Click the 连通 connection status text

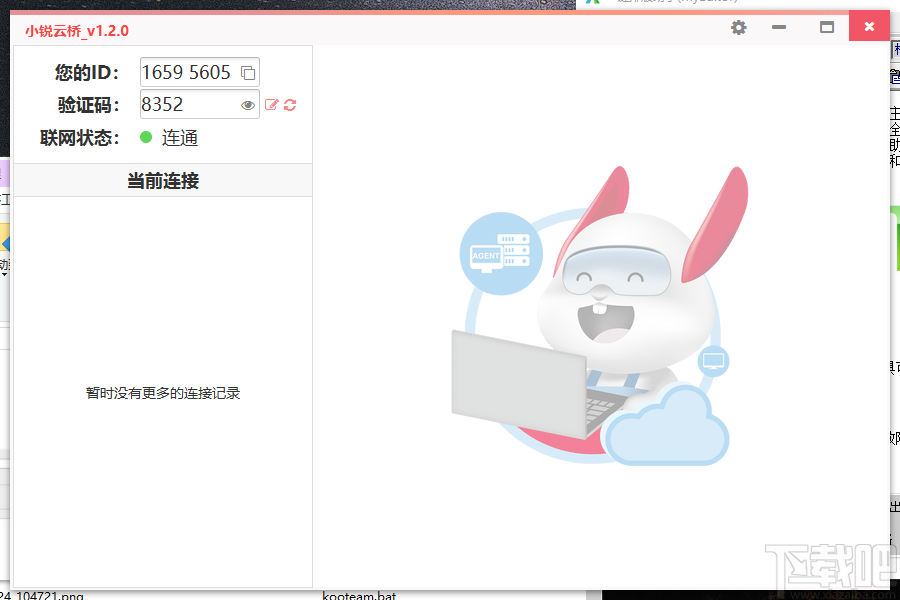coord(180,138)
